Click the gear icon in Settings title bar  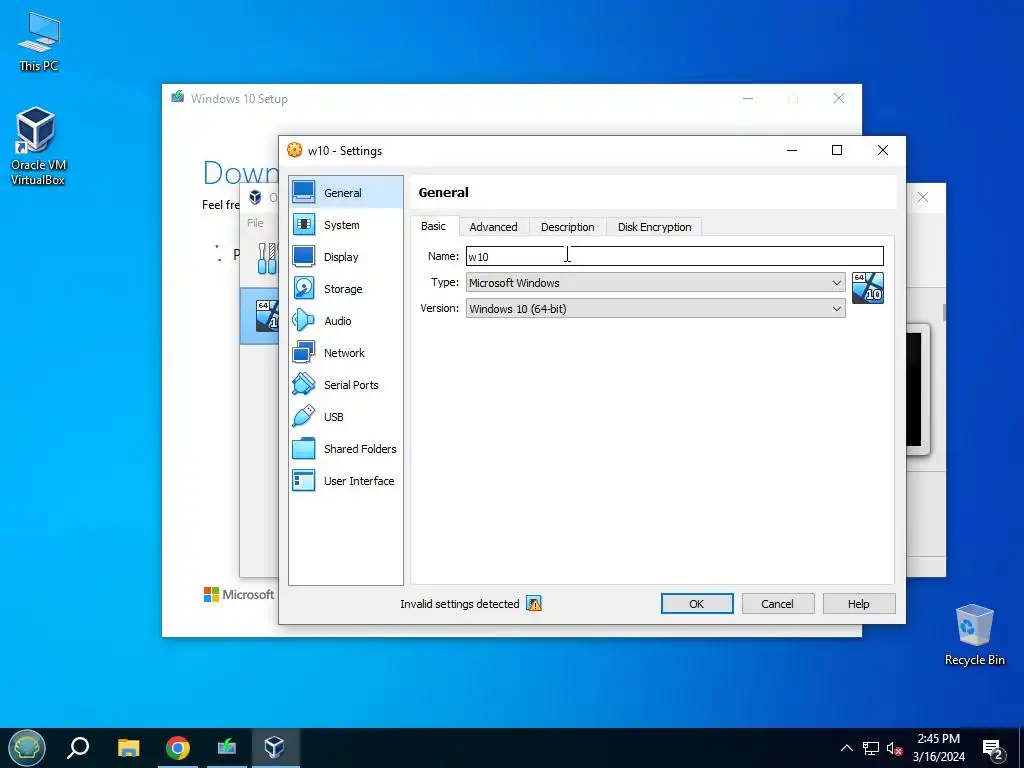pyautogui.click(x=295, y=150)
